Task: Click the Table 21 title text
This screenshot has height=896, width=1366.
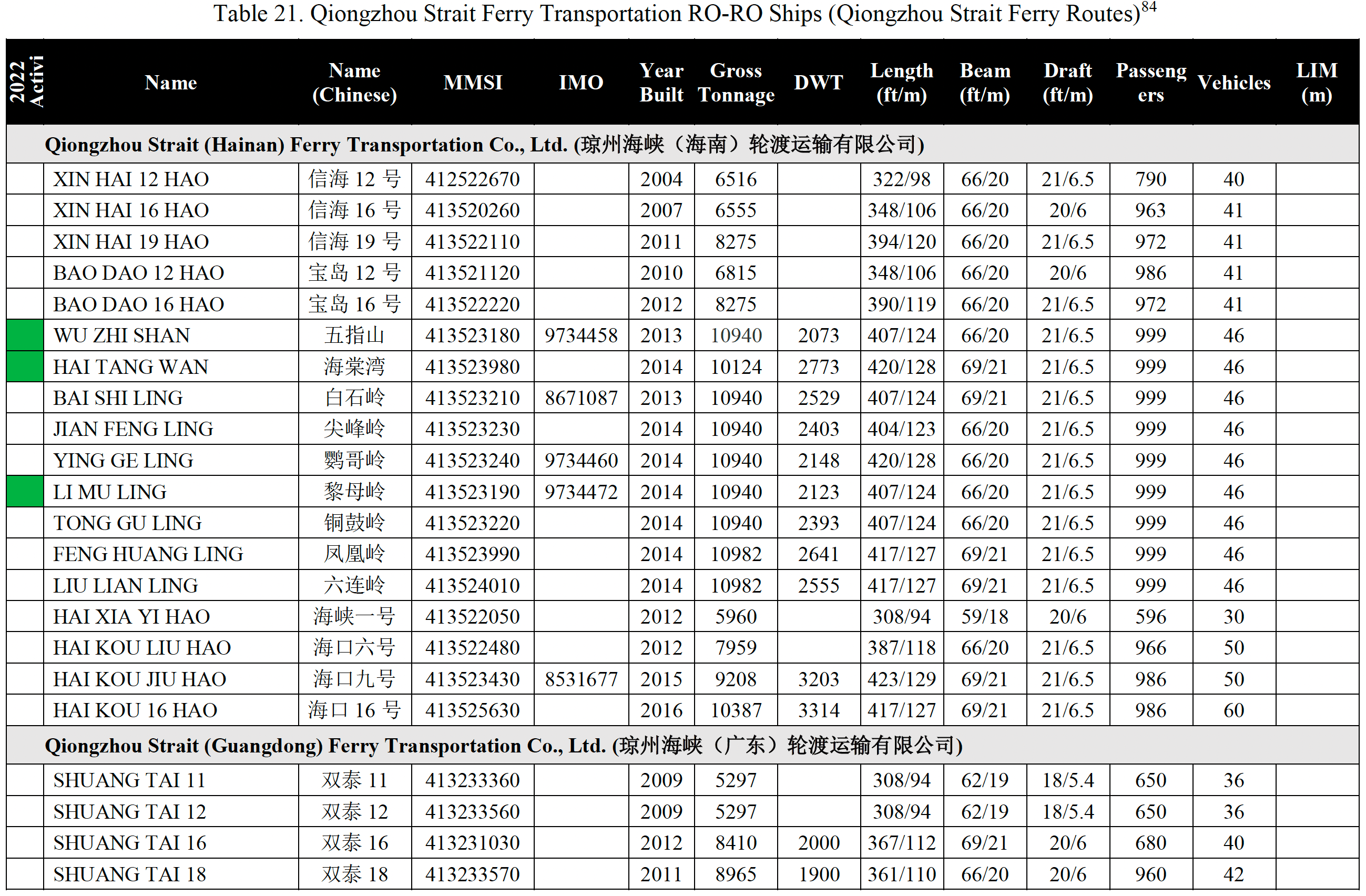Action: click(x=676, y=14)
